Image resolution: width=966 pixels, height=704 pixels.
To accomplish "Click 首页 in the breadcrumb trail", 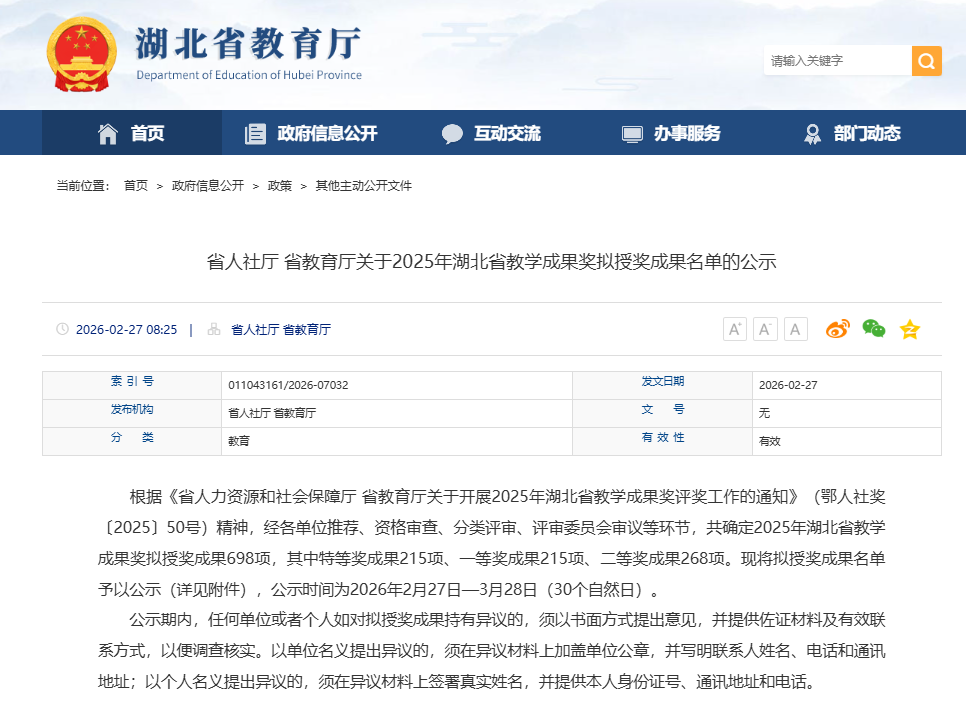I will pyautogui.click(x=135, y=186).
